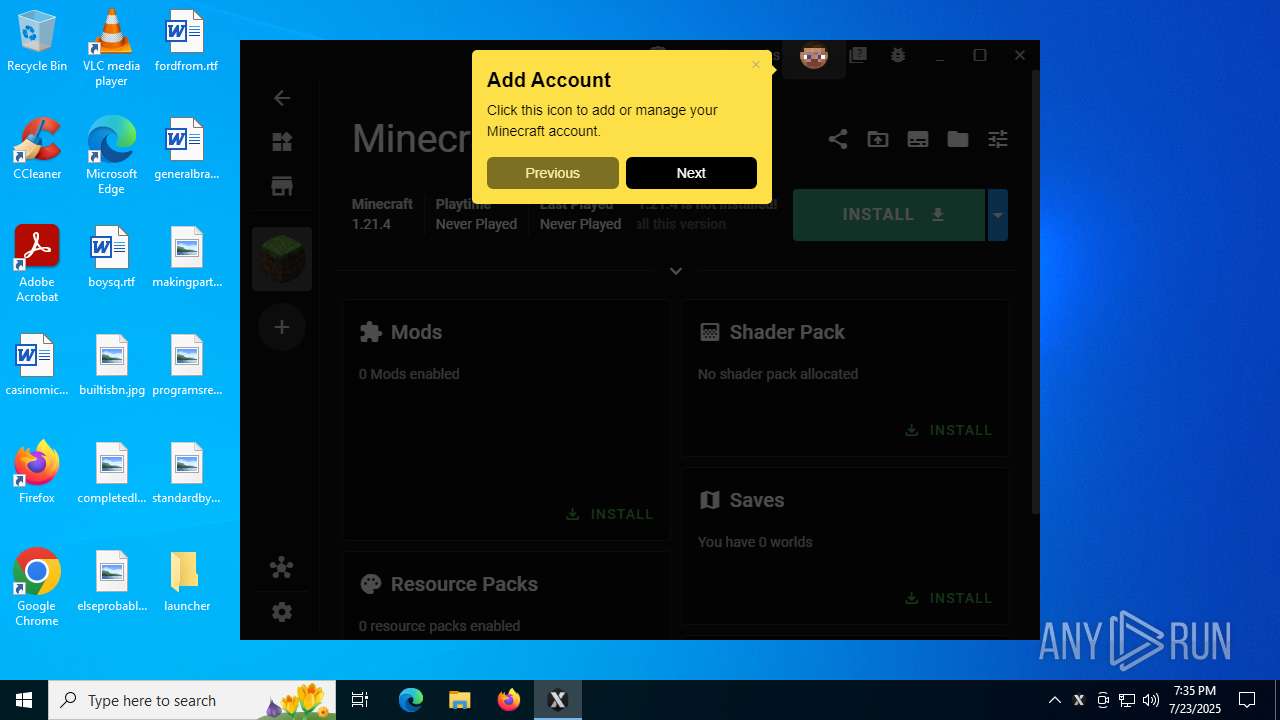Open Firefox from the taskbar
Viewport: 1280px width, 720px height.
(509, 700)
